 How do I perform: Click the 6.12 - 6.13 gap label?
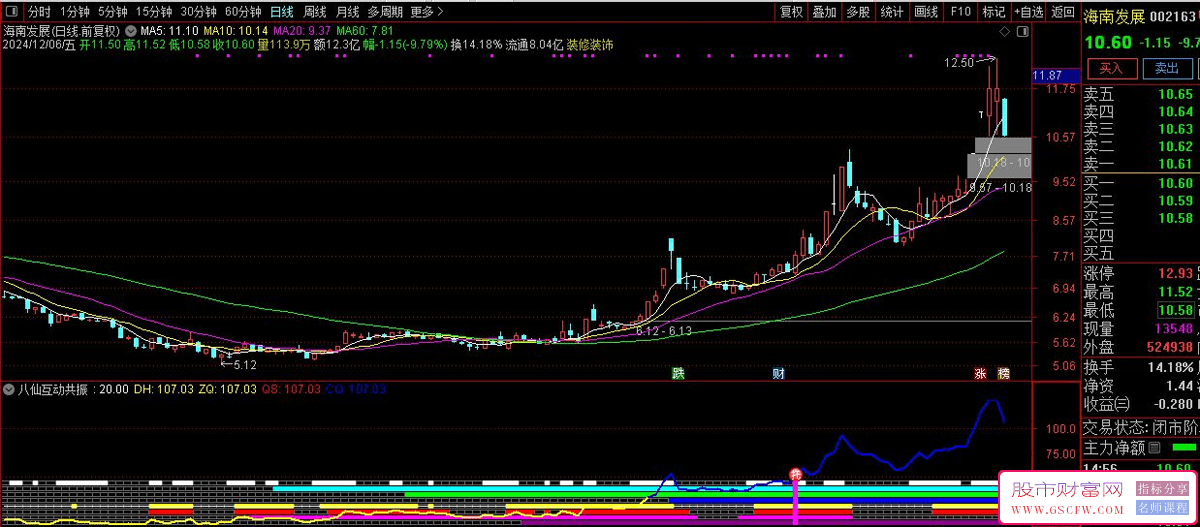click(x=663, y=330)
